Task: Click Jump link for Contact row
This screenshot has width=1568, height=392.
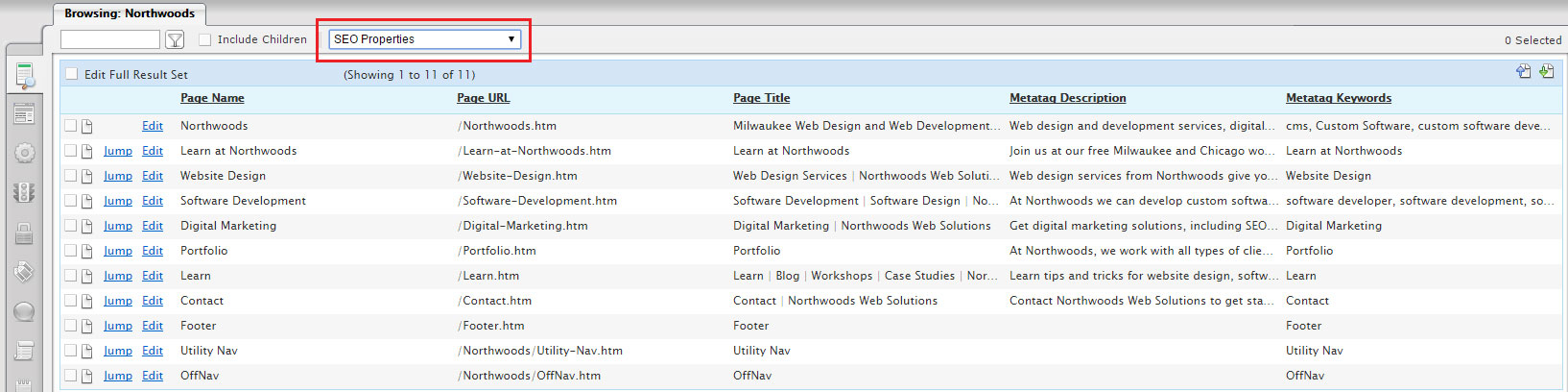Action: (x=118, y=301)
